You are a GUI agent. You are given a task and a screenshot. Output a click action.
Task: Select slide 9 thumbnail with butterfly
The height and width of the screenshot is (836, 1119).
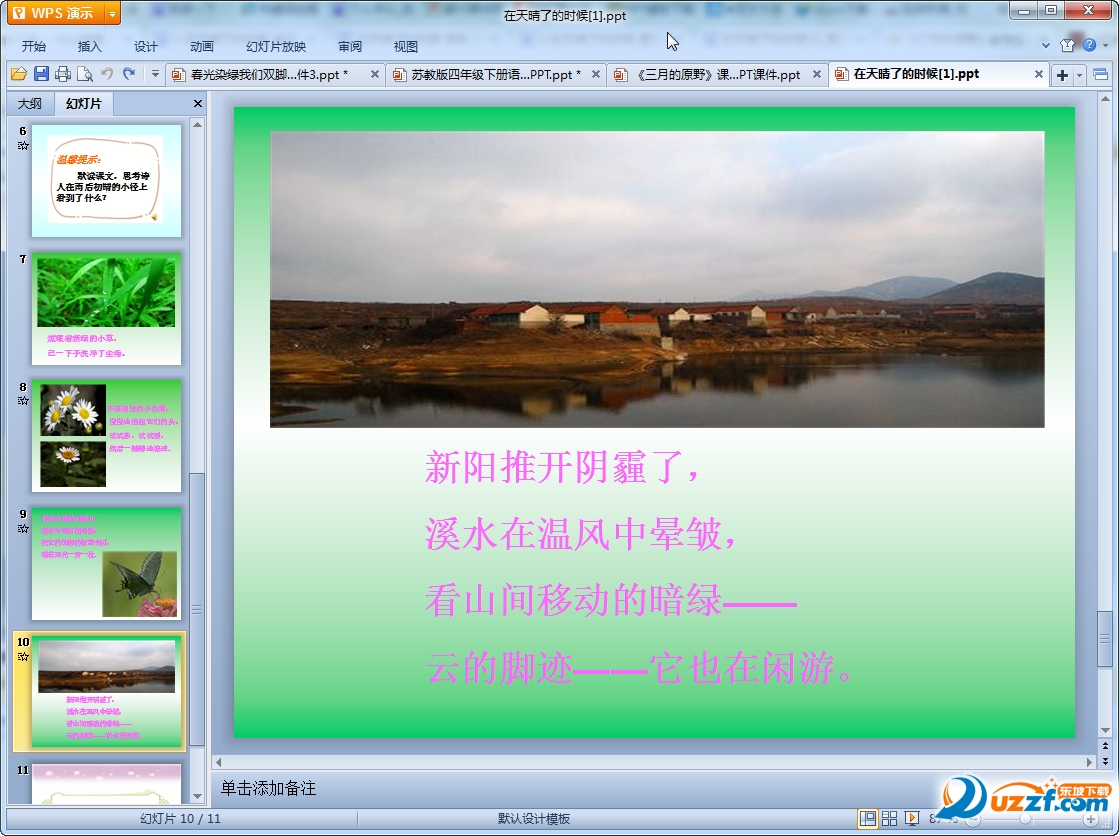tap(106, 564)
